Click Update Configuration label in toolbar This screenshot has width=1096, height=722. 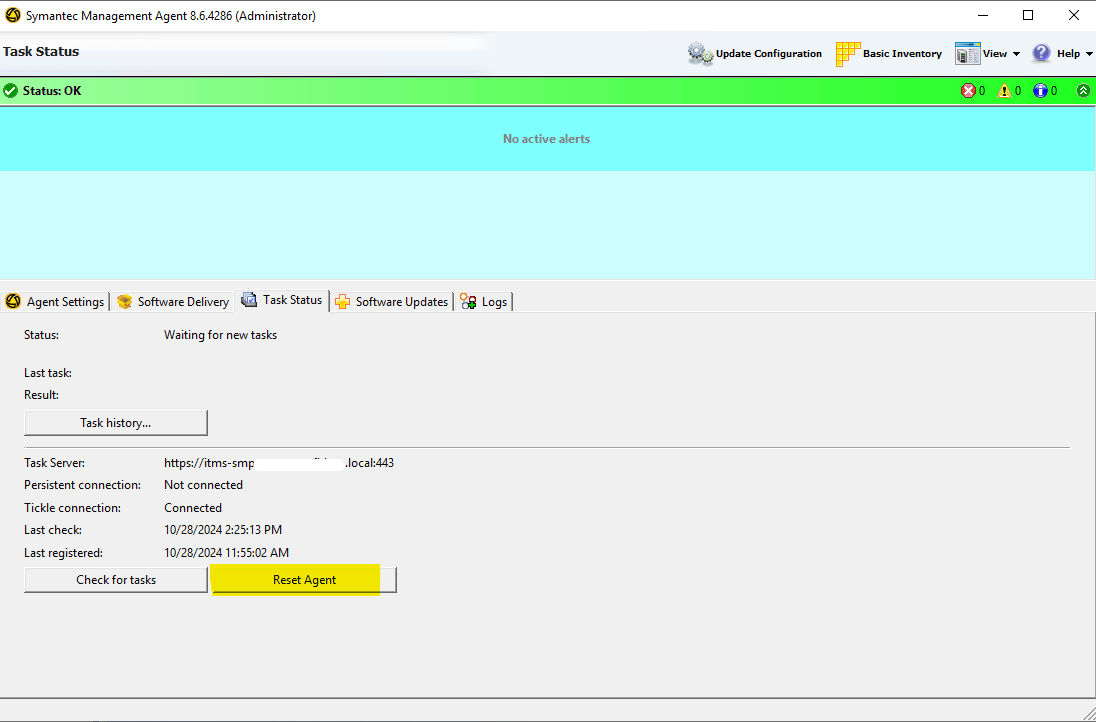pyautogui.click(x=769, y=54)
